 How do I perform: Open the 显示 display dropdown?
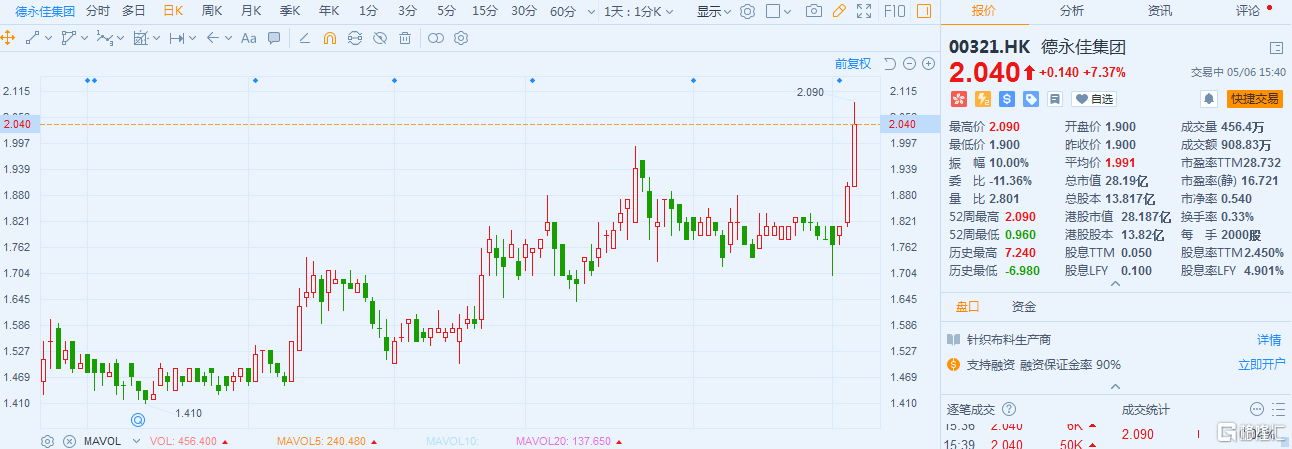coord(714,12)
